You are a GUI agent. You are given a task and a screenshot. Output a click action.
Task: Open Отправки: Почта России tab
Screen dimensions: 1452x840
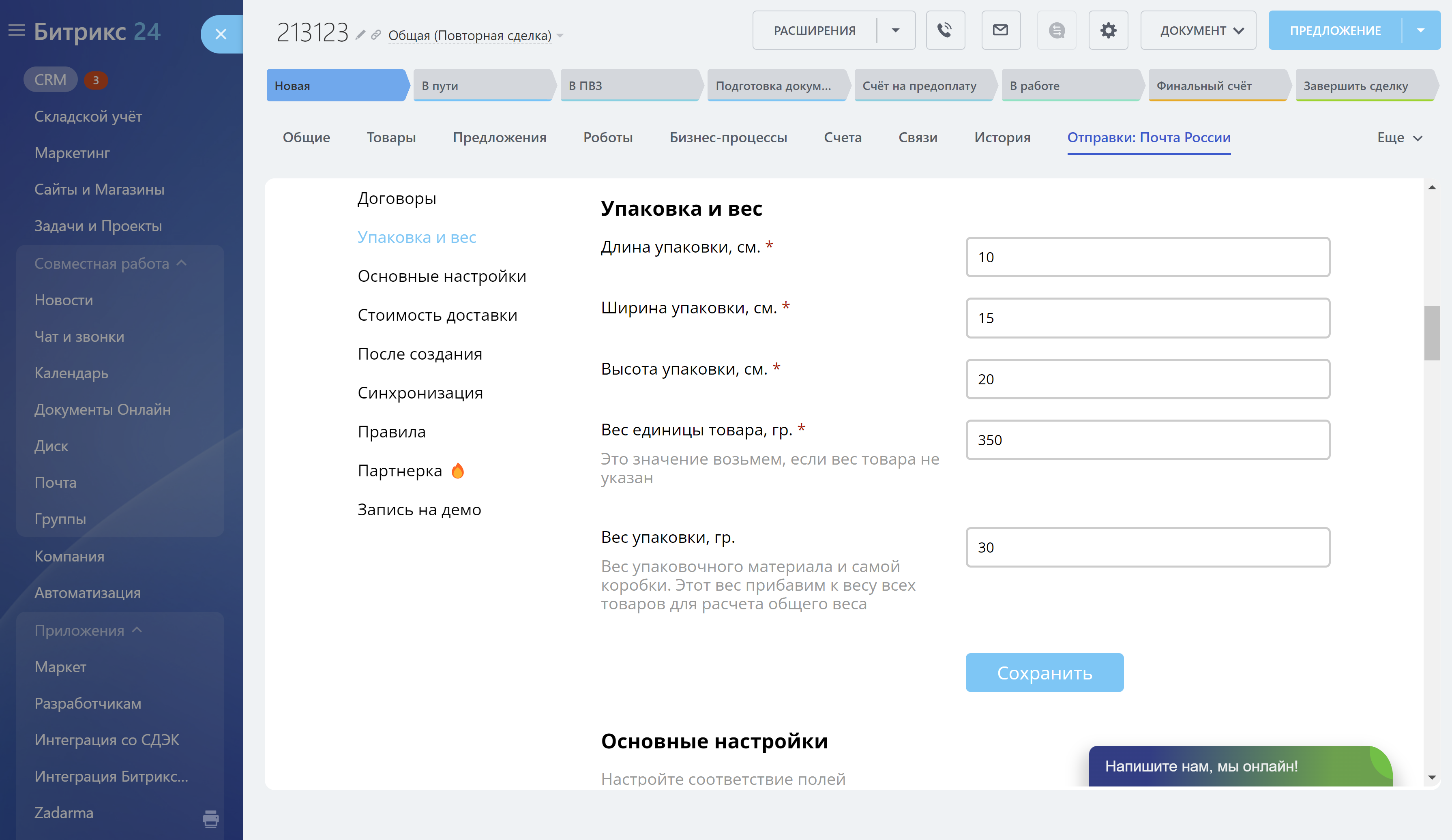[x=1149, y=138]
